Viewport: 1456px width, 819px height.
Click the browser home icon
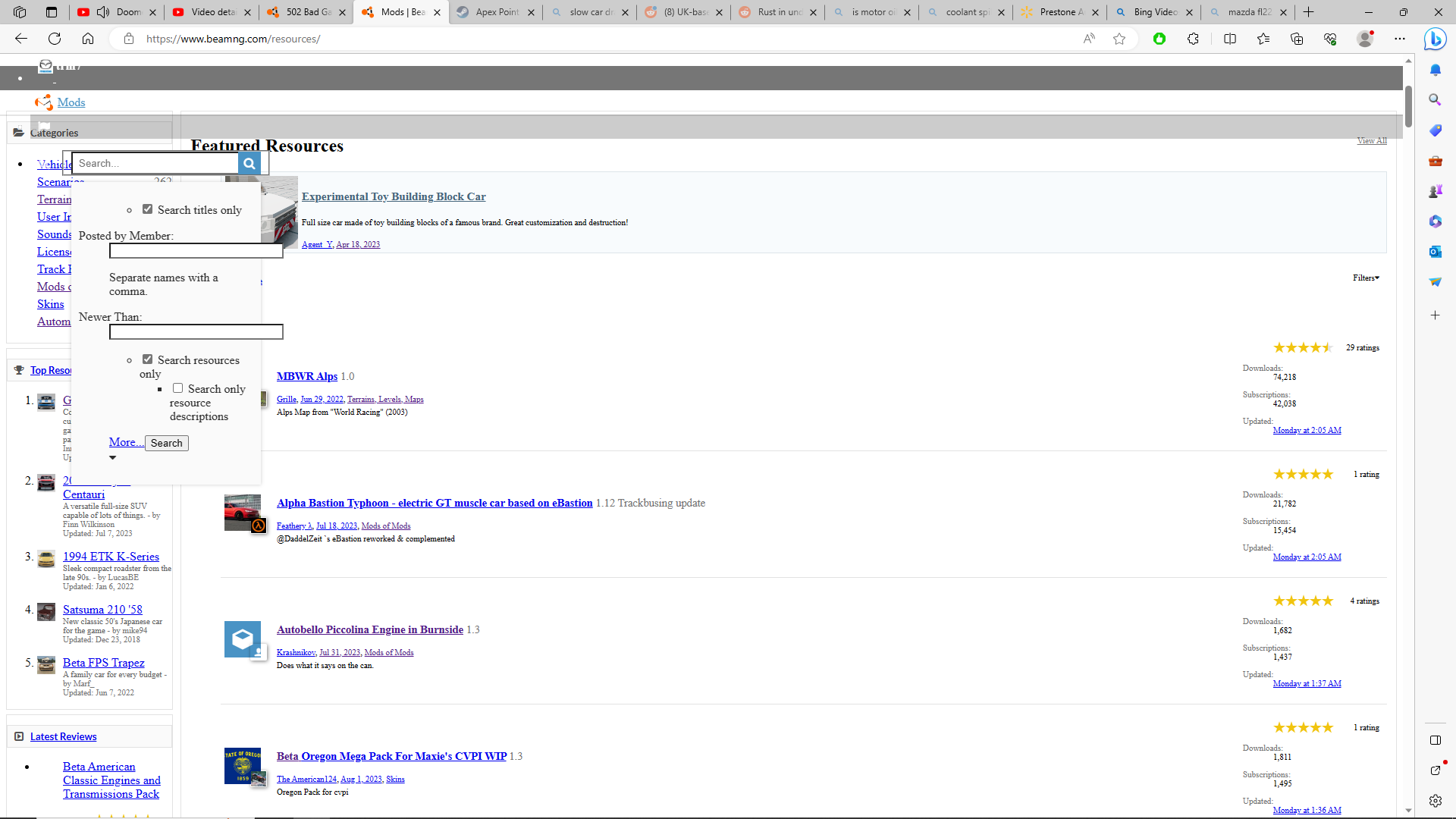pyautogui.click(x=88, y=39)
